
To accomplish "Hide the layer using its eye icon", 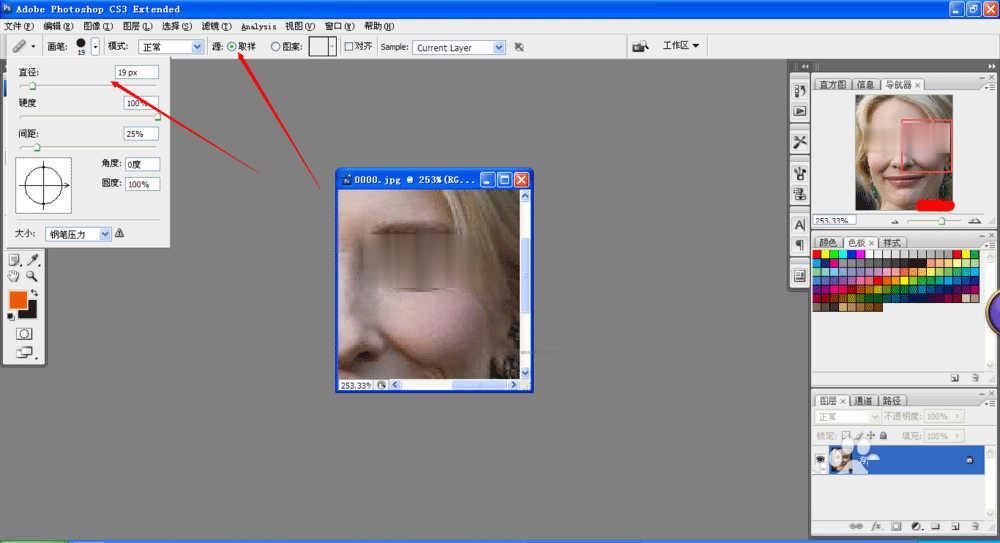I will tap(821, 459).
